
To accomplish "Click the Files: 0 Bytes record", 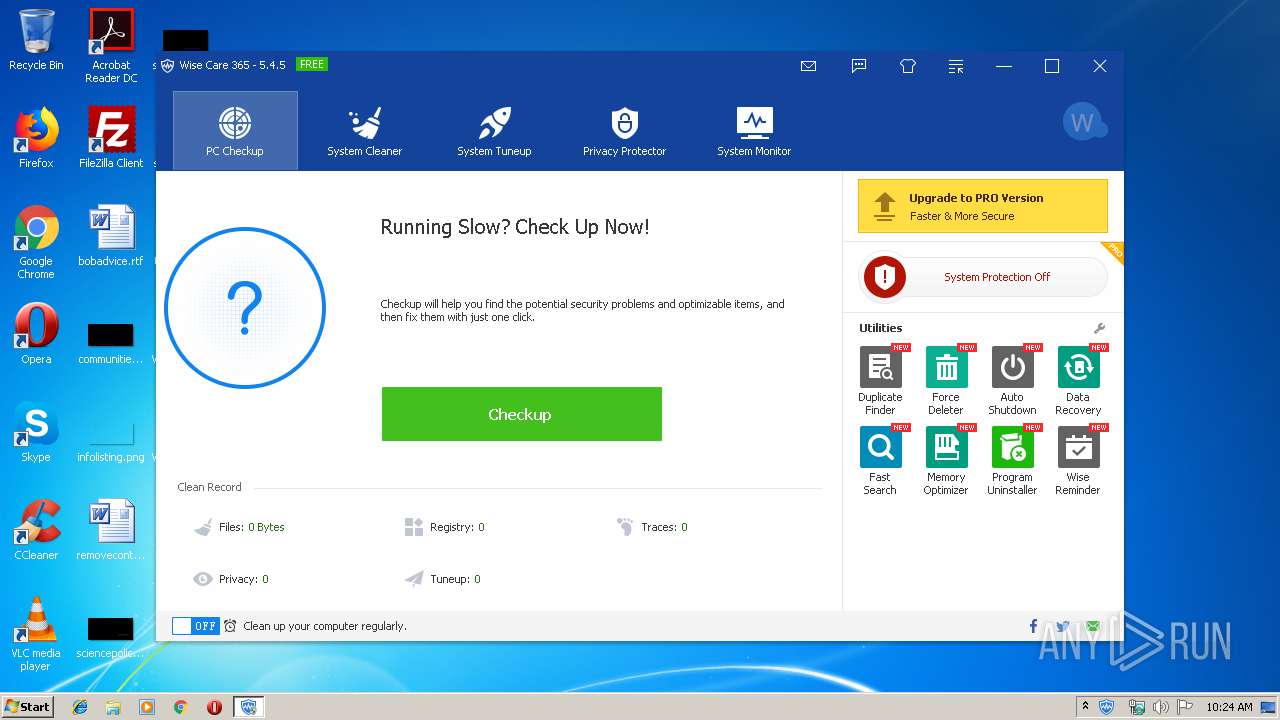I will point(240,527).
